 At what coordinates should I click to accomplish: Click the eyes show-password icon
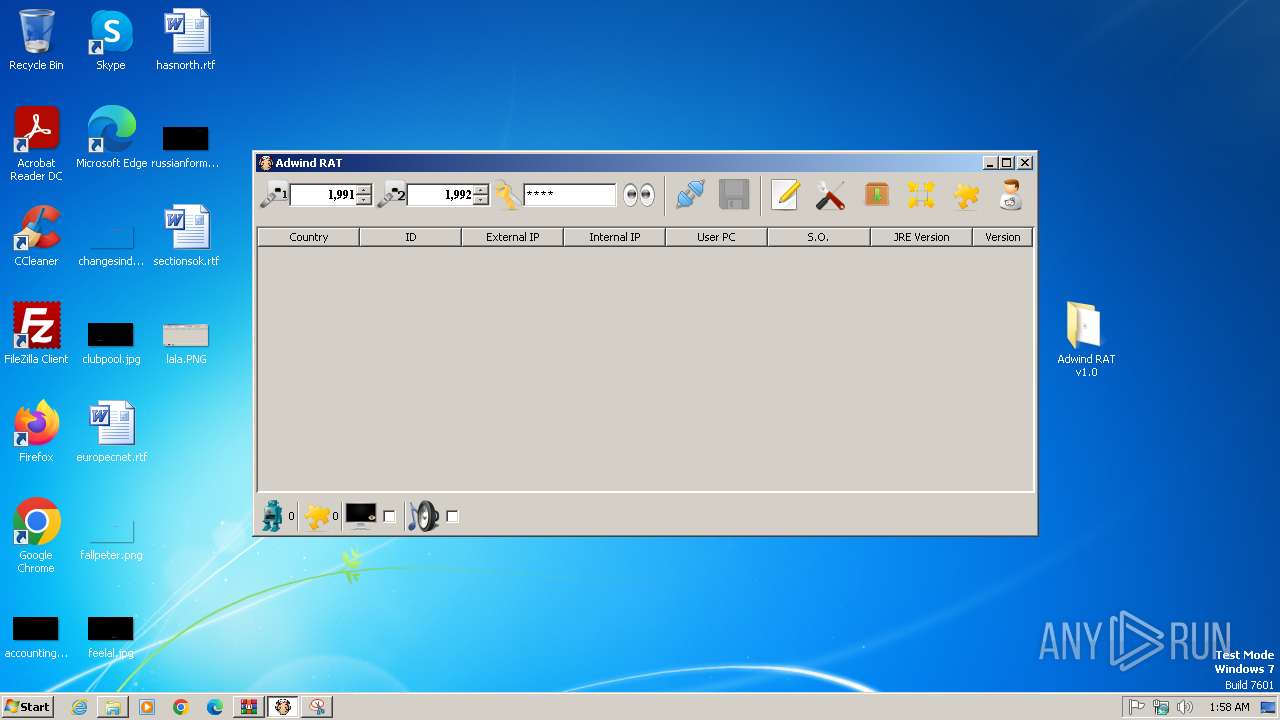[639, 195]
